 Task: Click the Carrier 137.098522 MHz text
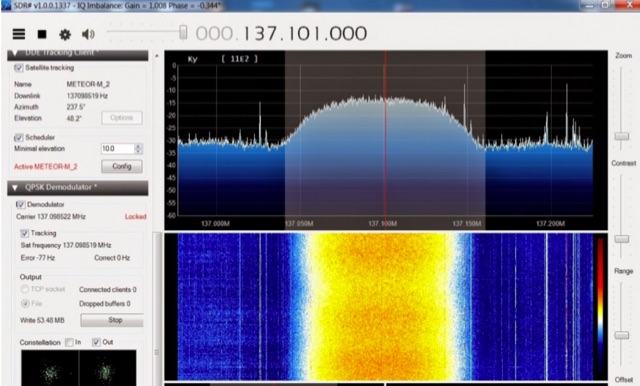coord(51,217)
